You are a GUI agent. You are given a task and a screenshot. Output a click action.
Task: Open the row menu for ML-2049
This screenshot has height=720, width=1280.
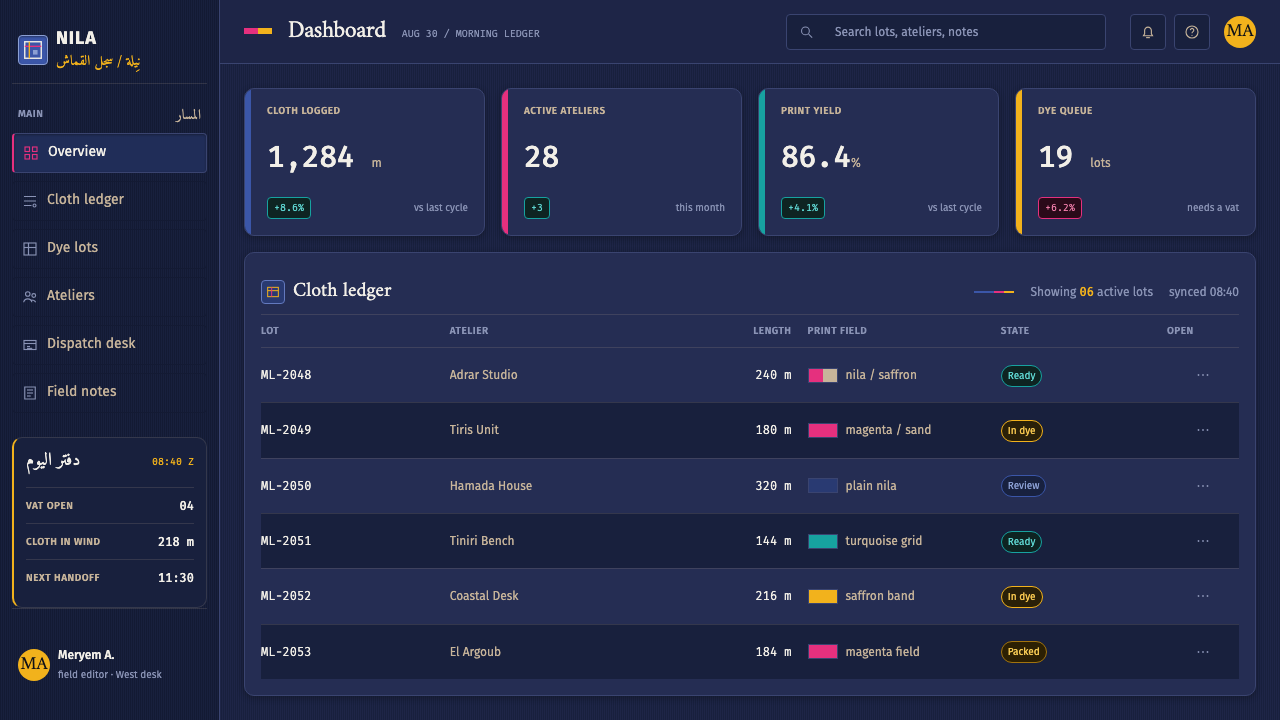click(x=1203, y=430)
